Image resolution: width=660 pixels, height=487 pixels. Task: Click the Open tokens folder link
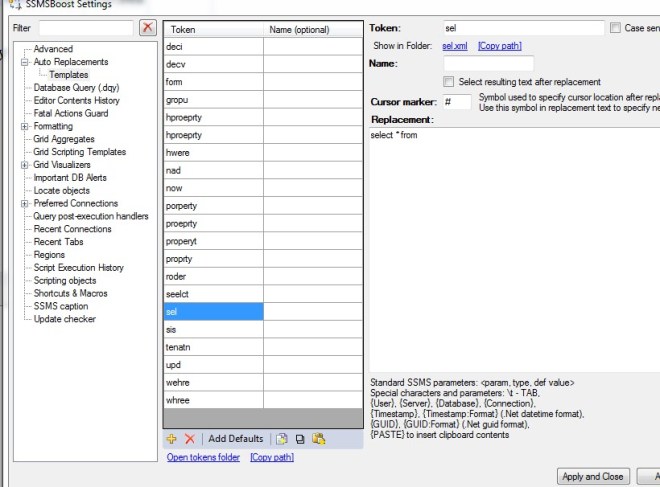tap(204, 458)
